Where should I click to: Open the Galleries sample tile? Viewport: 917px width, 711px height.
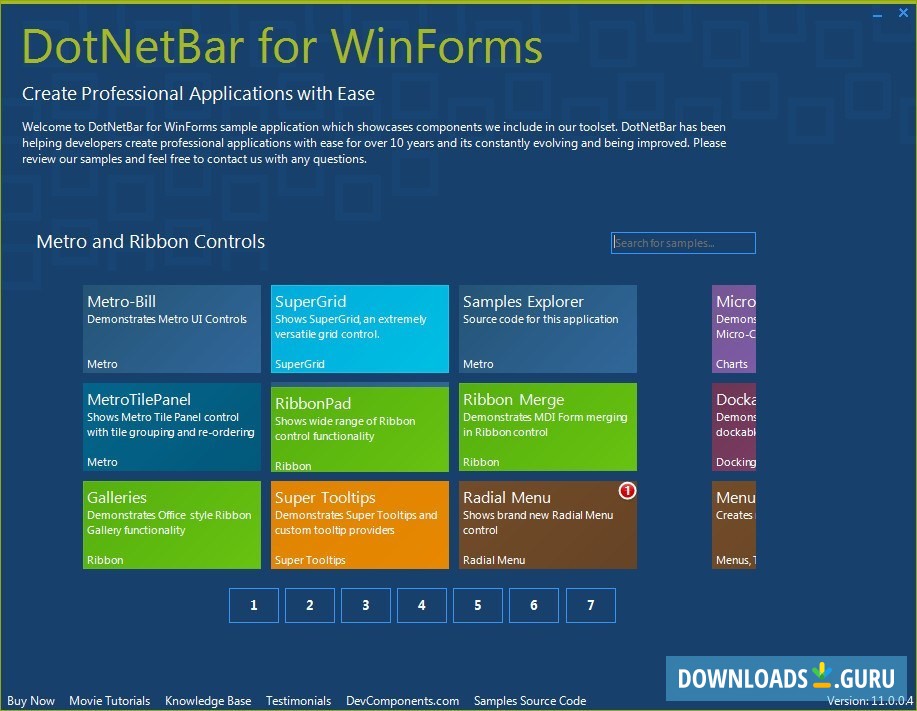(171, 525)
